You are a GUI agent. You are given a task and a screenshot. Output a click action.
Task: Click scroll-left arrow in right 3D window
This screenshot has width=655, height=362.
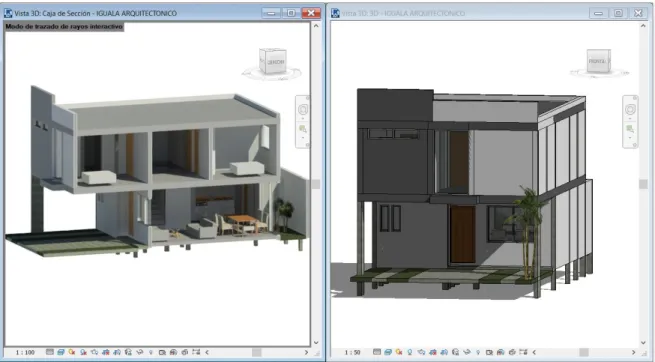pos(534,352)
